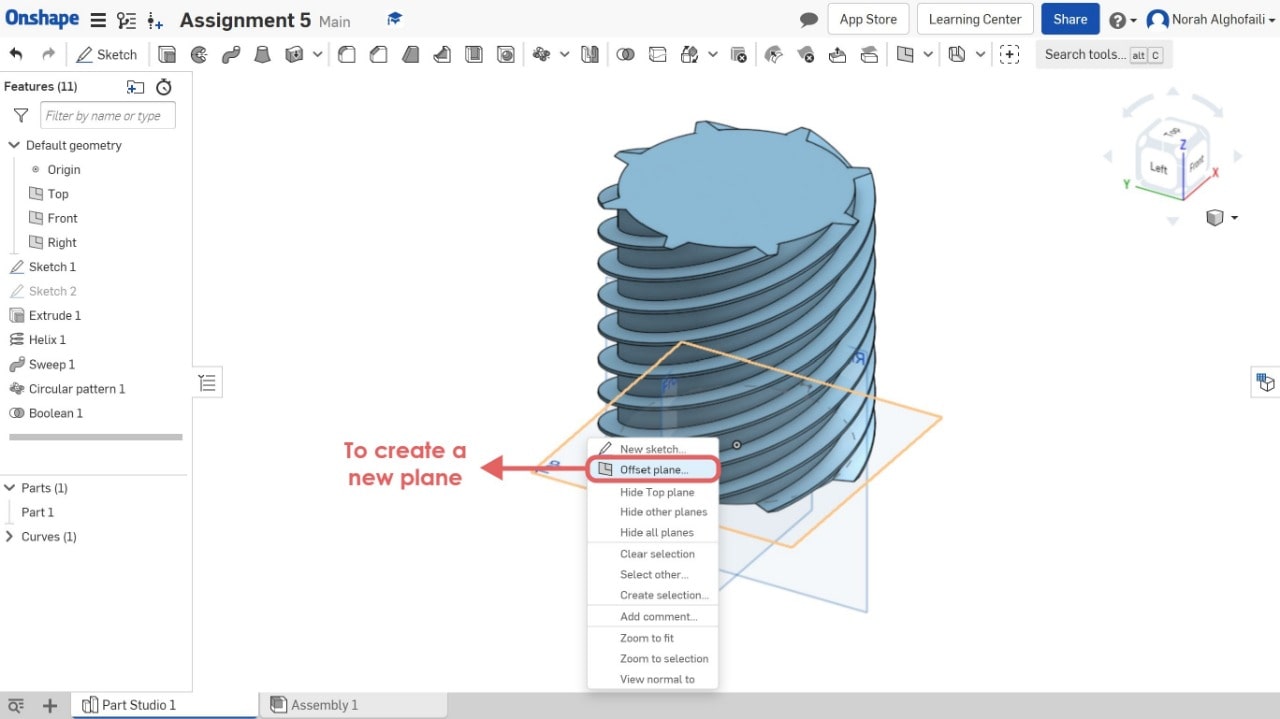Select the Rib tool icon
1280x719 pixels.
coord(442,55)
